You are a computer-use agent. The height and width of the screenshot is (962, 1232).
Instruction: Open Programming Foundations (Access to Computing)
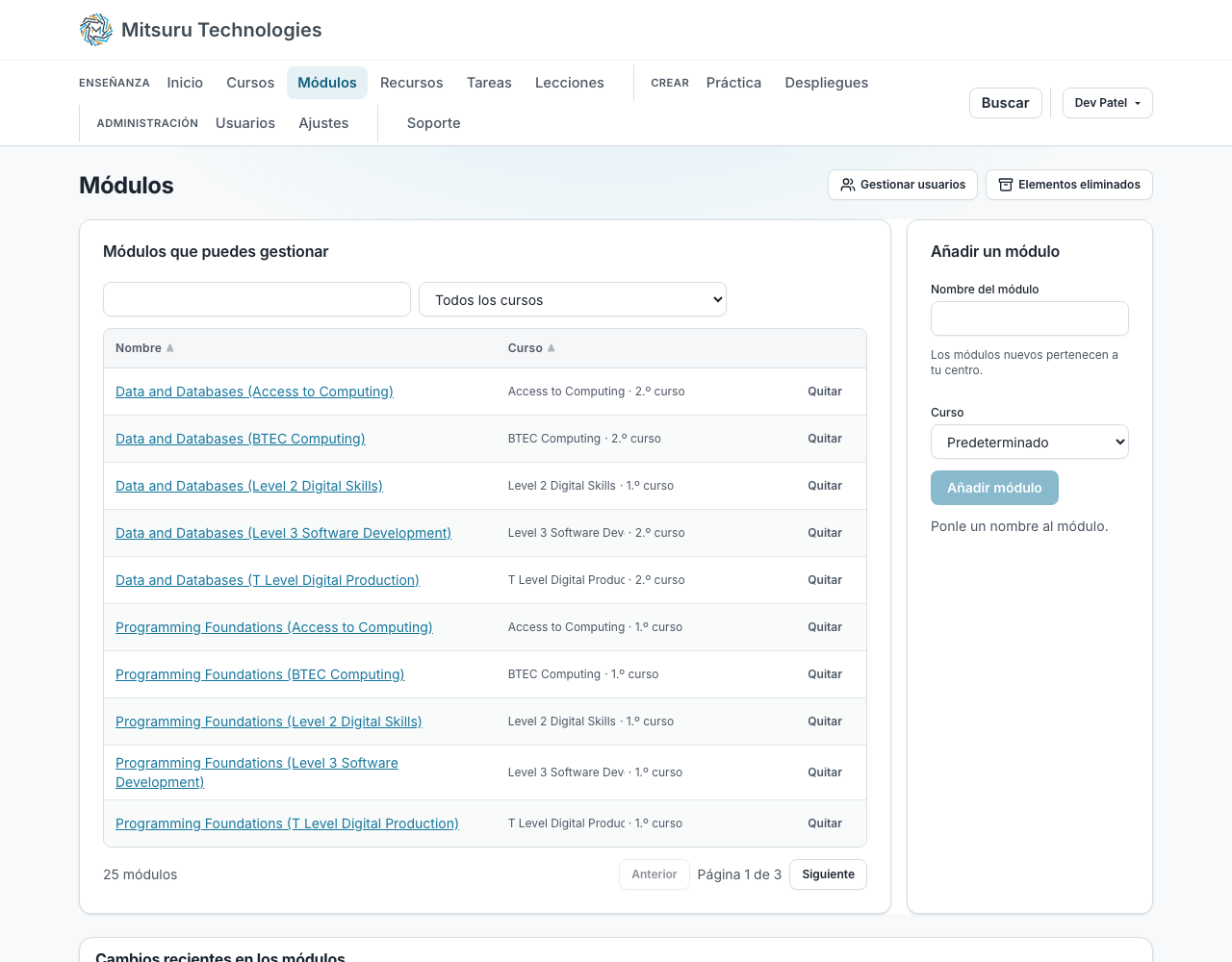(274, 627)
